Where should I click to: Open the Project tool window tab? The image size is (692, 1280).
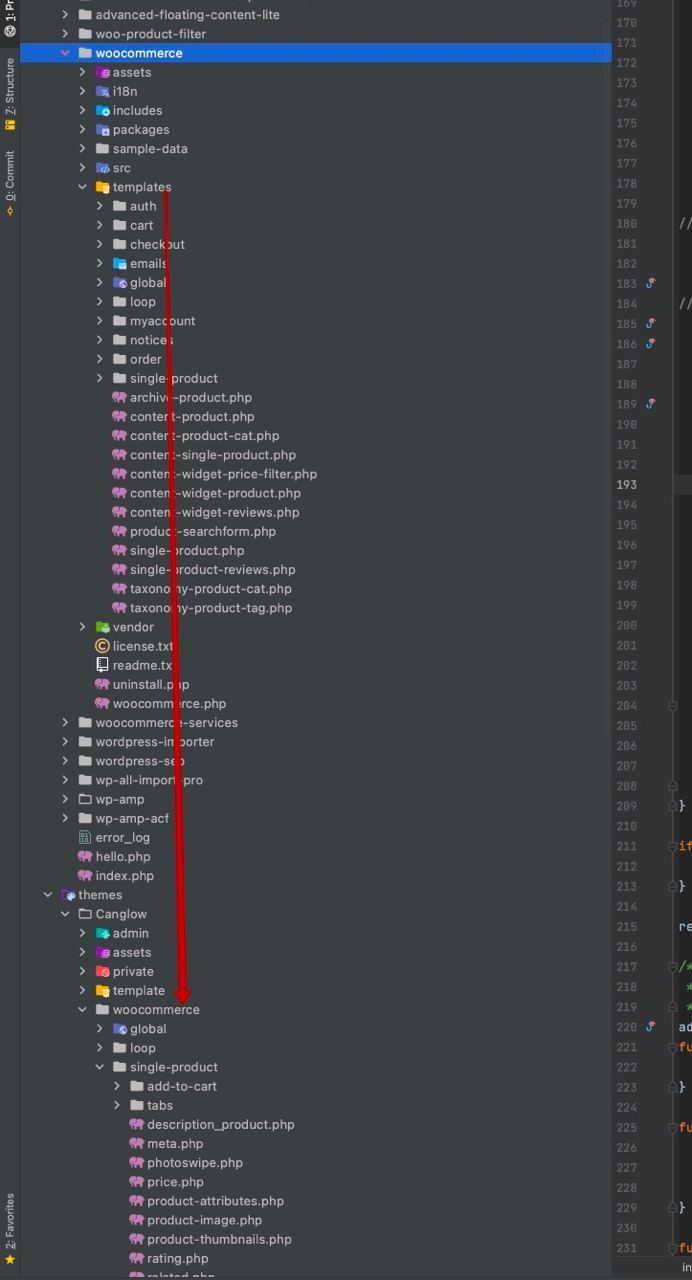[10, 18]
